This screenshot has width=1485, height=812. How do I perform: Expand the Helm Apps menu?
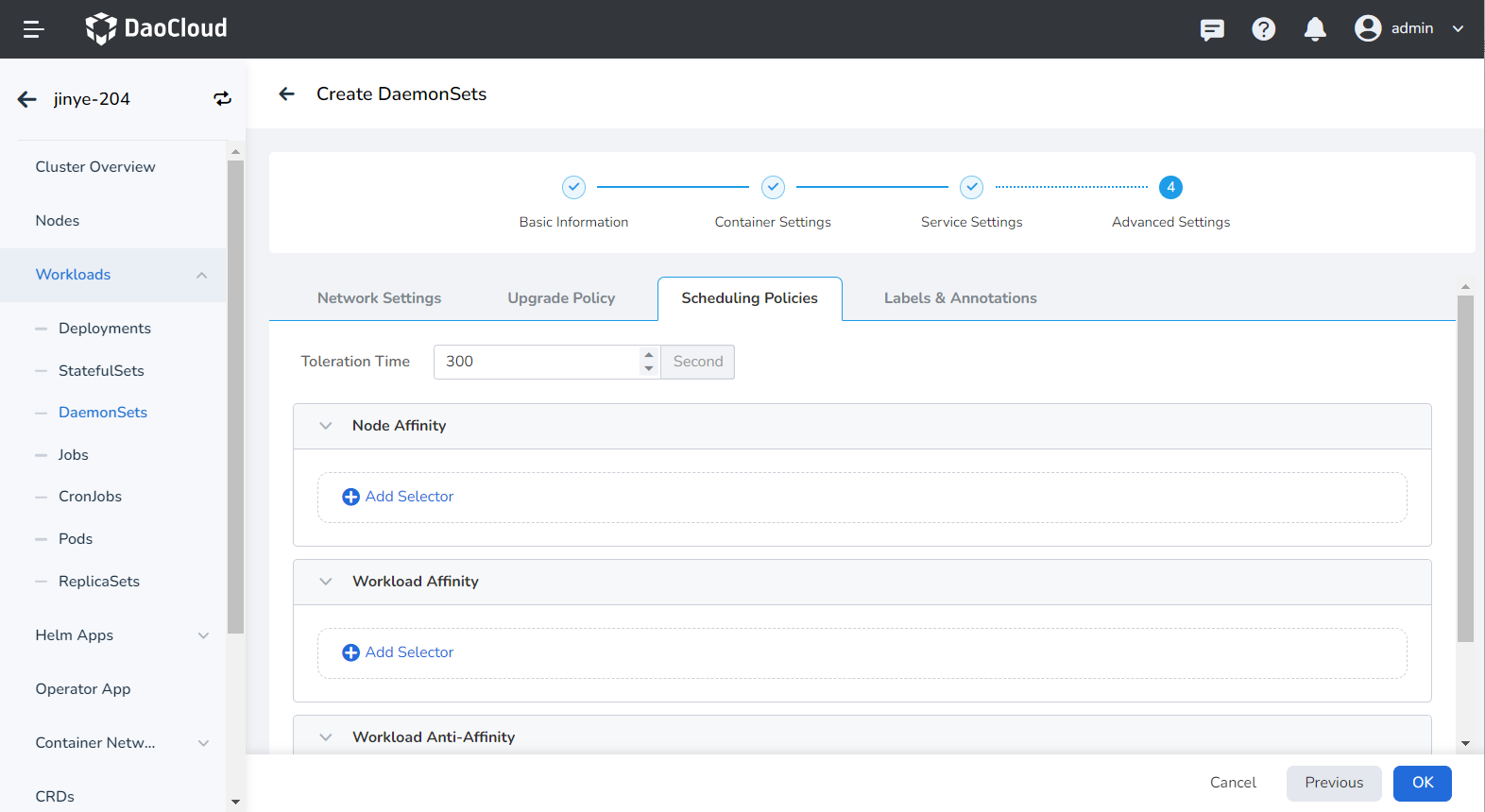[203, 635]
